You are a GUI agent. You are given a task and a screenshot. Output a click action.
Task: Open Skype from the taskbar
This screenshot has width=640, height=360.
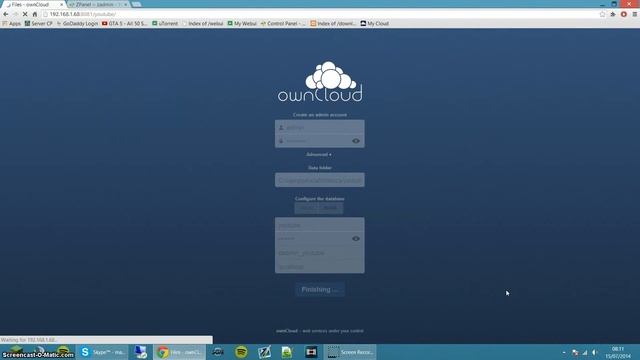tap(102, 352)
